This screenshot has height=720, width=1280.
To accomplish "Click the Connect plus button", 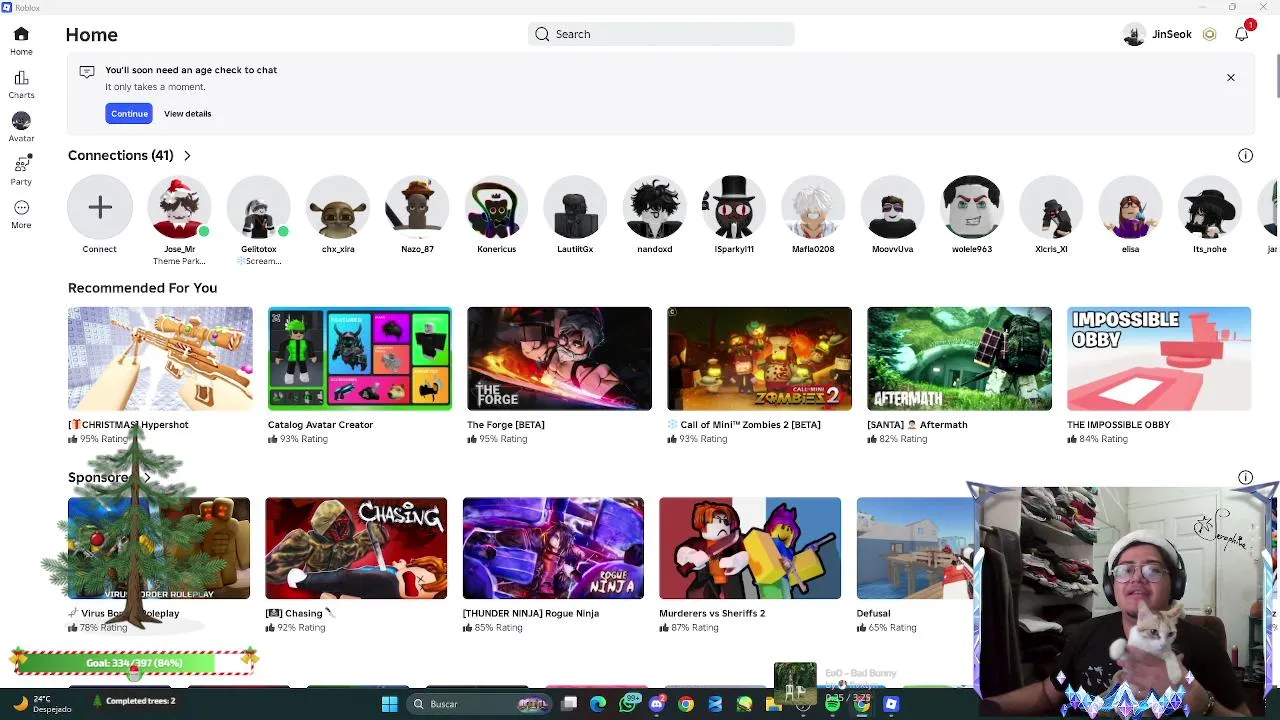I will point(100,207).
